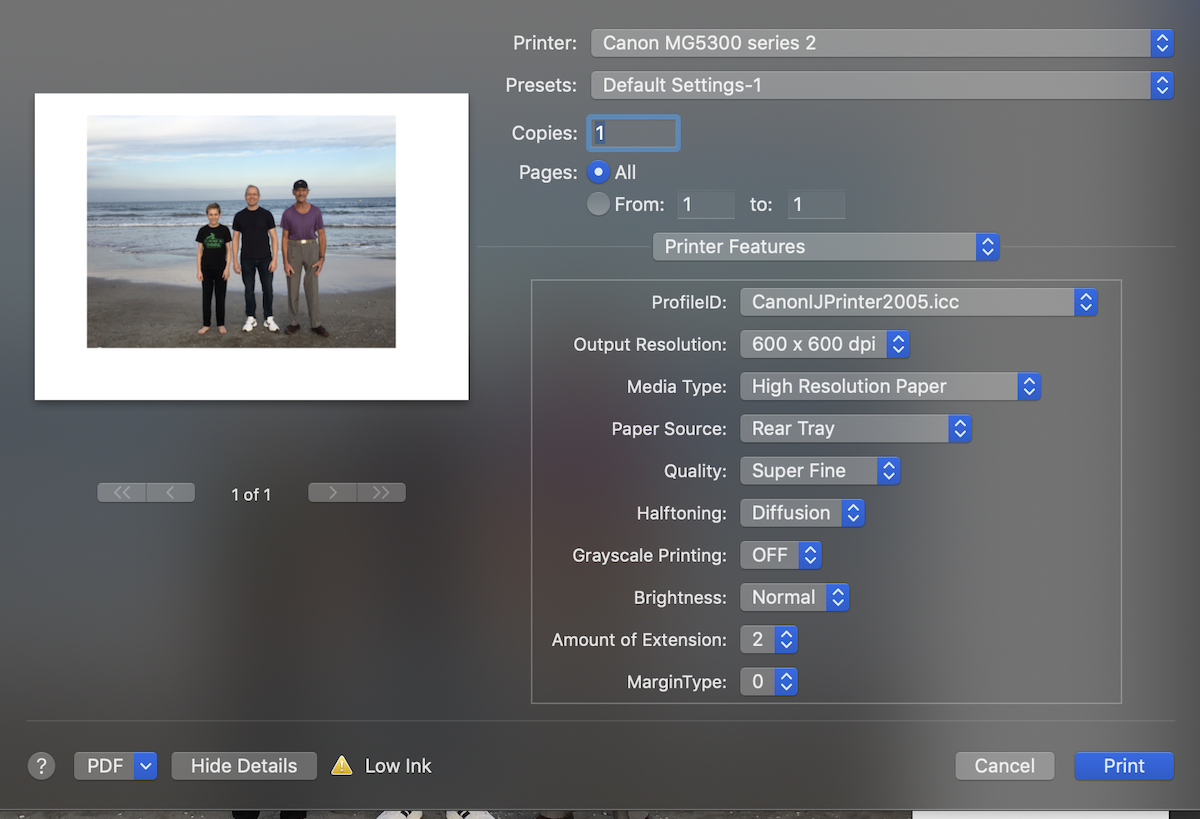Open the PDF options arrow menu

(146, 766)
